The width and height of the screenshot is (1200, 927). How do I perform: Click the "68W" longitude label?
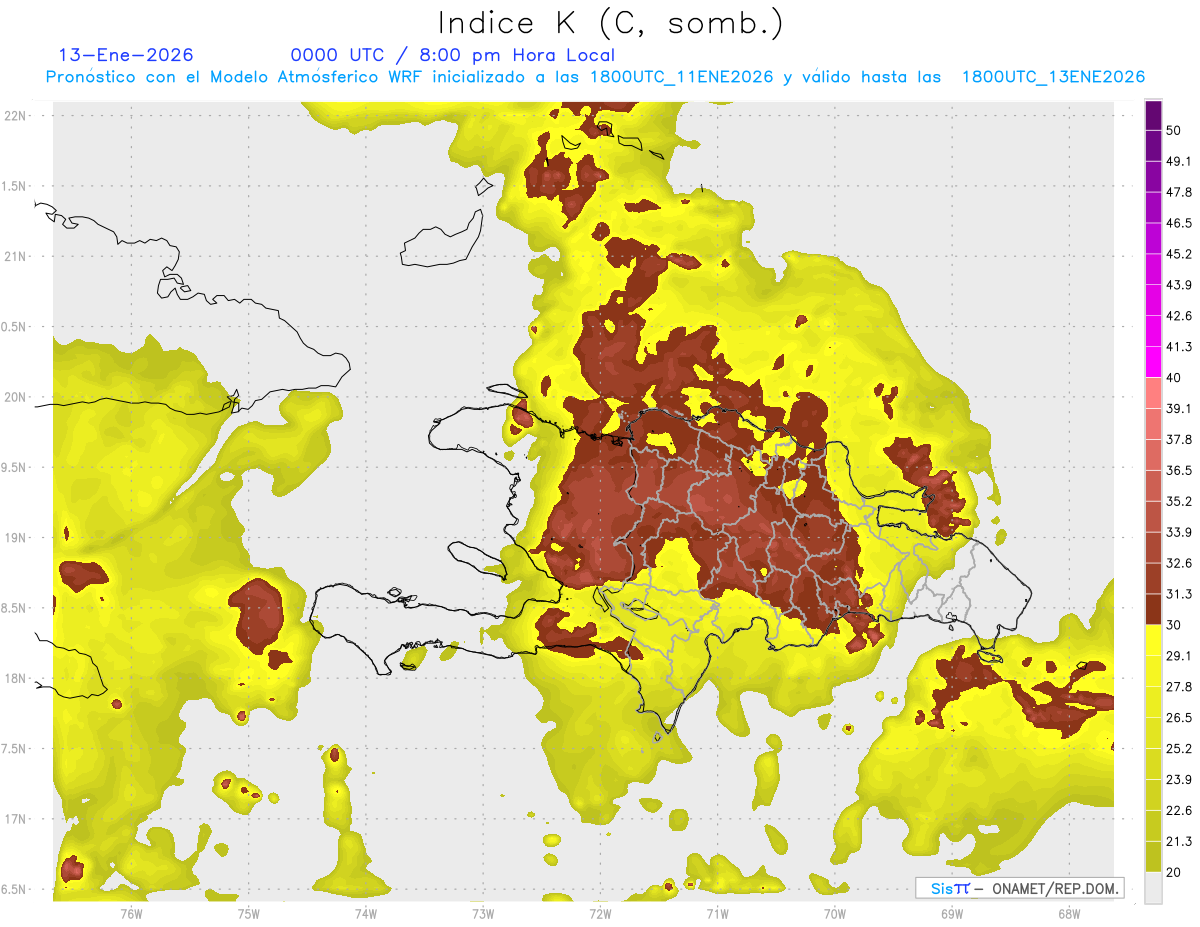(x=1069, y=913)
